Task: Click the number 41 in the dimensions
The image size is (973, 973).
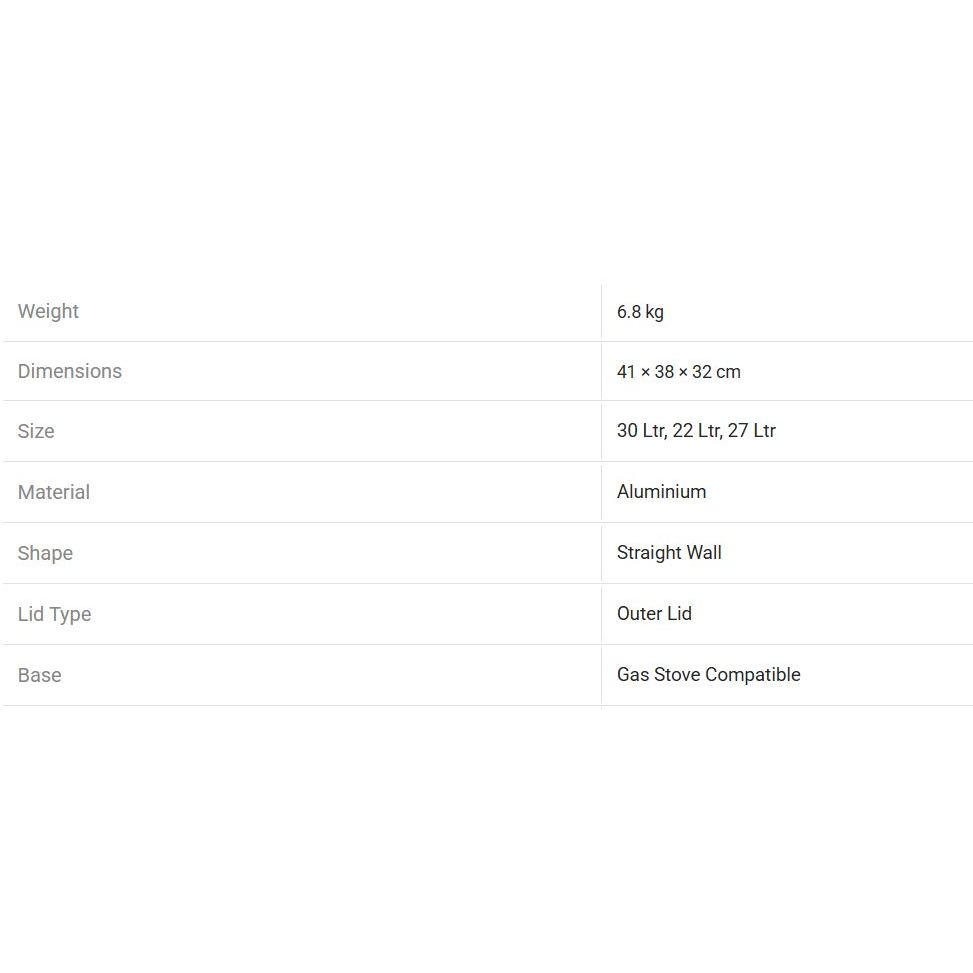Action: pyautogui.click(x=626, y=372)
